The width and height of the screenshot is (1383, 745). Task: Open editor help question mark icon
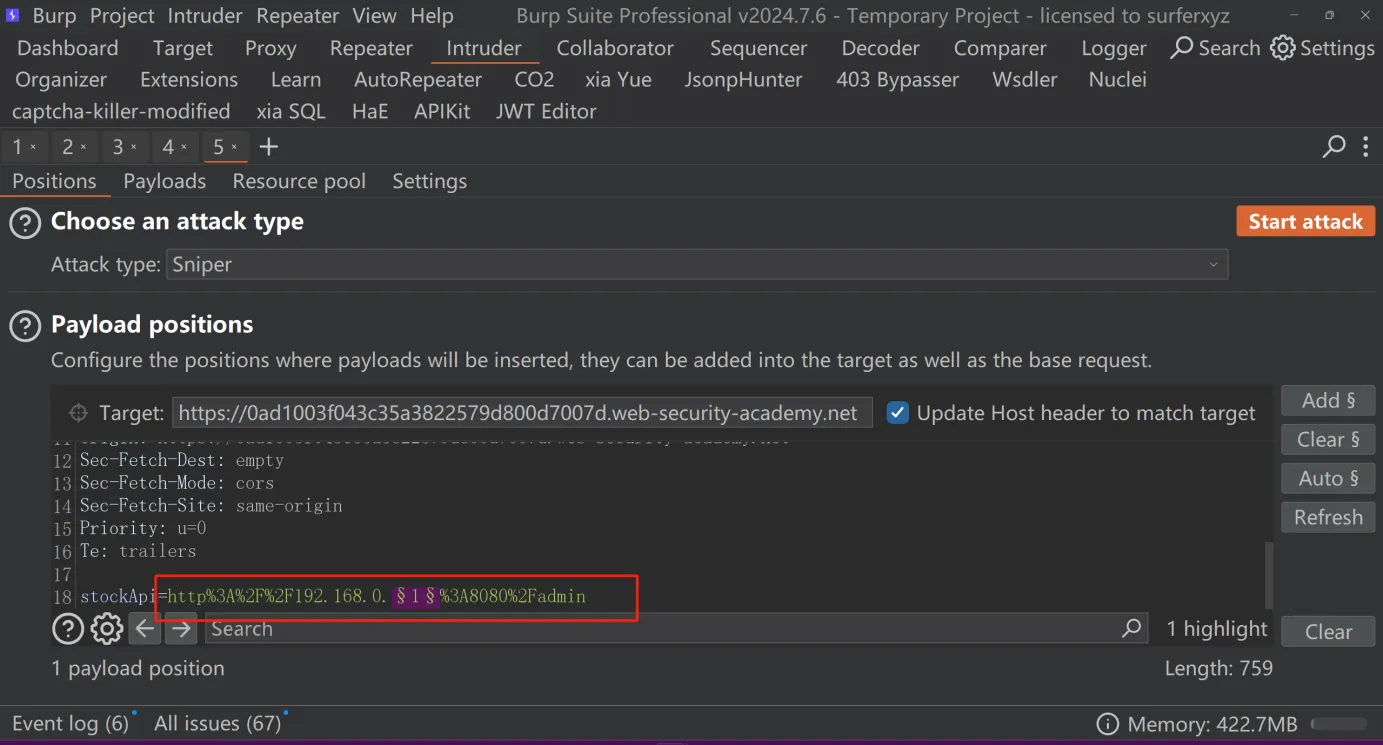pos(67,629)
